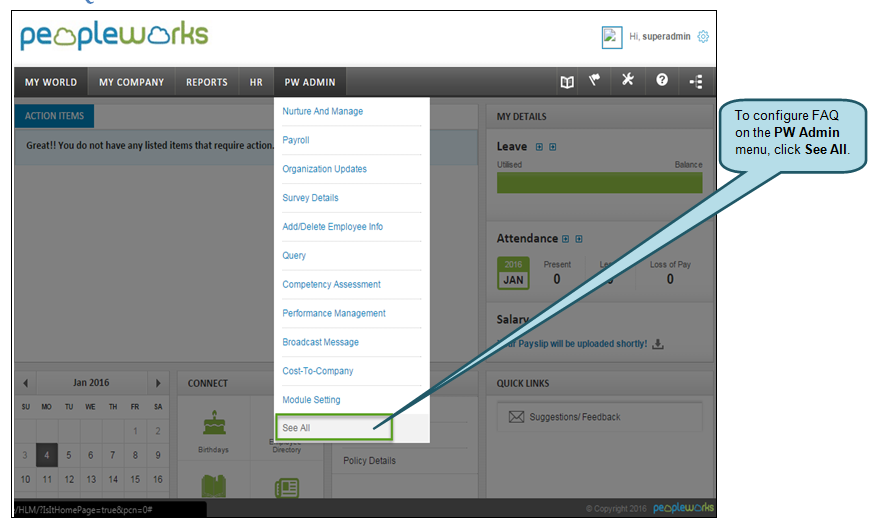Open the PW ADMIN menu
This screenshot has width=869, height=527.
310,82
